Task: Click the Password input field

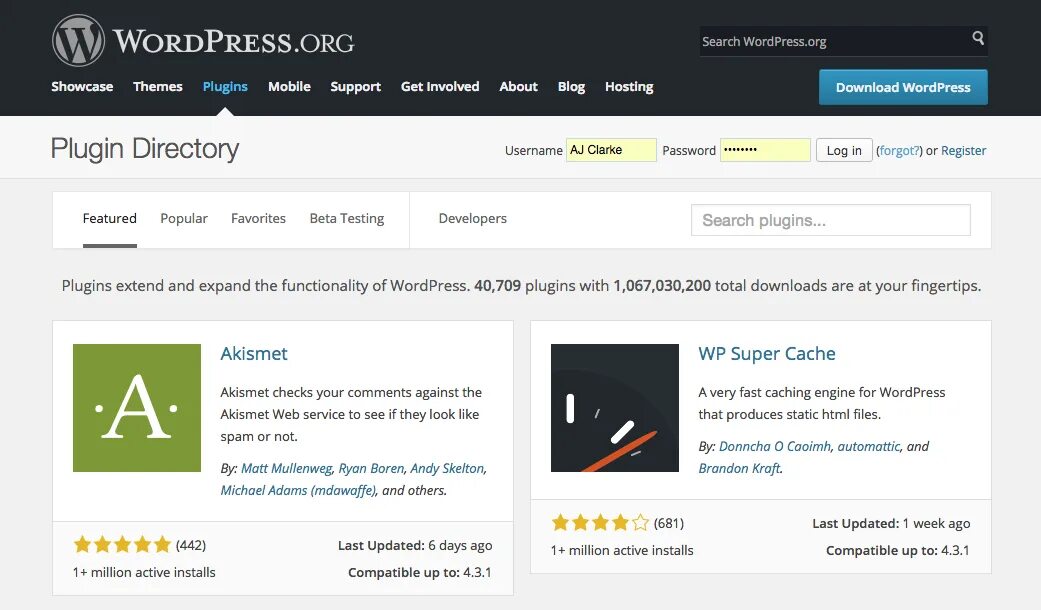Action: pos(765,150)
